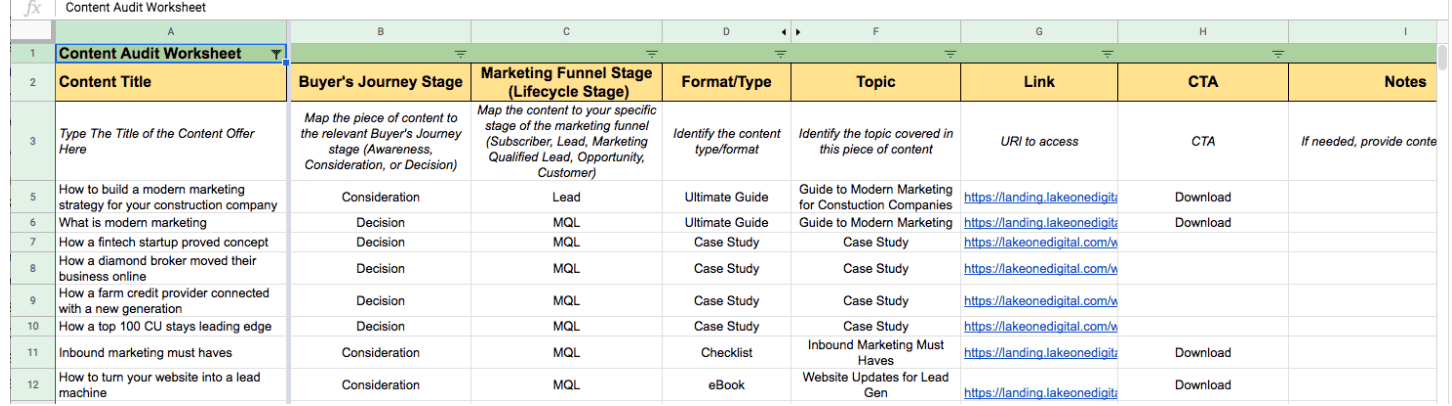Click the filter icon in column D
Viewport: 1452px width, 406px height.
pos(780,54)
